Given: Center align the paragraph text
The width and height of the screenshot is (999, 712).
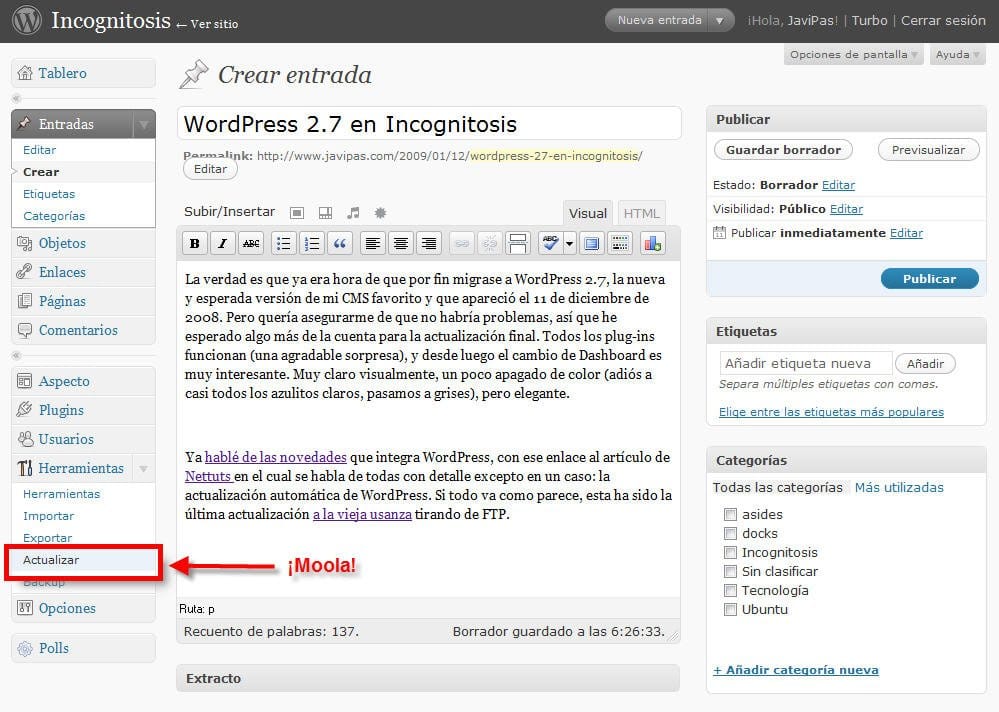Looking at the screenshot, I should (x=400, y=243).
